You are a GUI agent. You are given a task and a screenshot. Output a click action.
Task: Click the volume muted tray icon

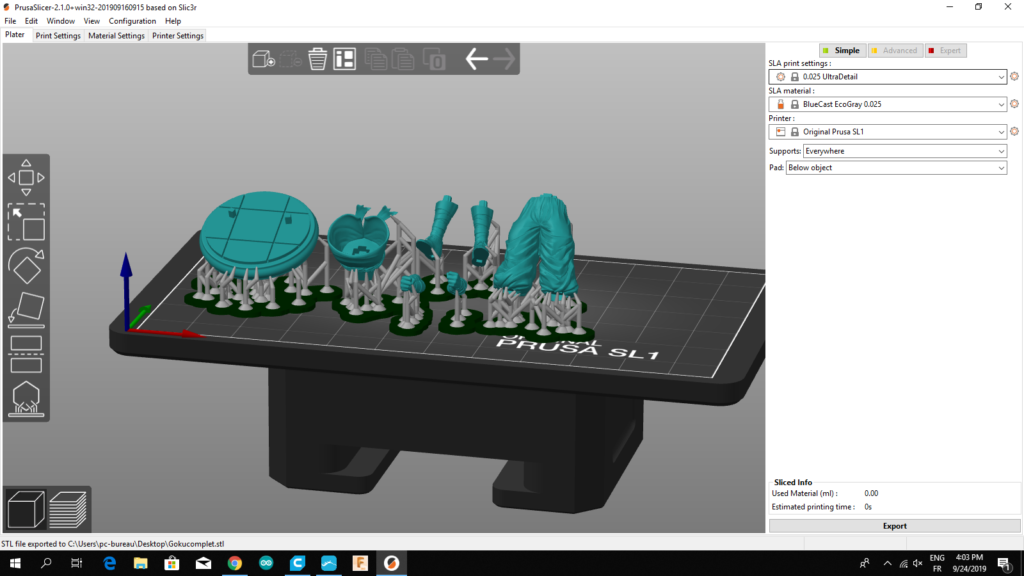(x=918, y=563)
